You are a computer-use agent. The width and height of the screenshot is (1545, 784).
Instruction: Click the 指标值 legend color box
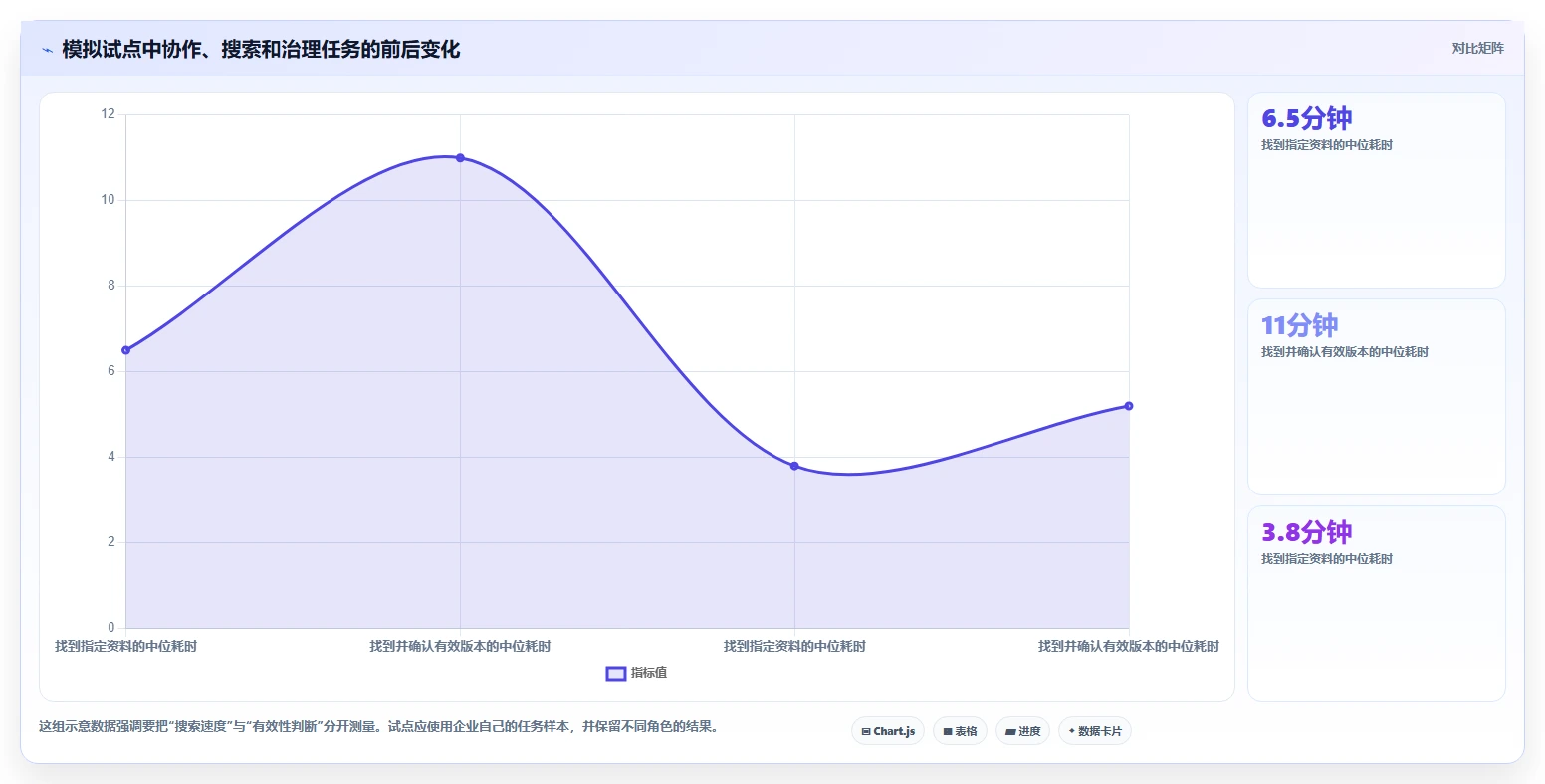[616, 674]
